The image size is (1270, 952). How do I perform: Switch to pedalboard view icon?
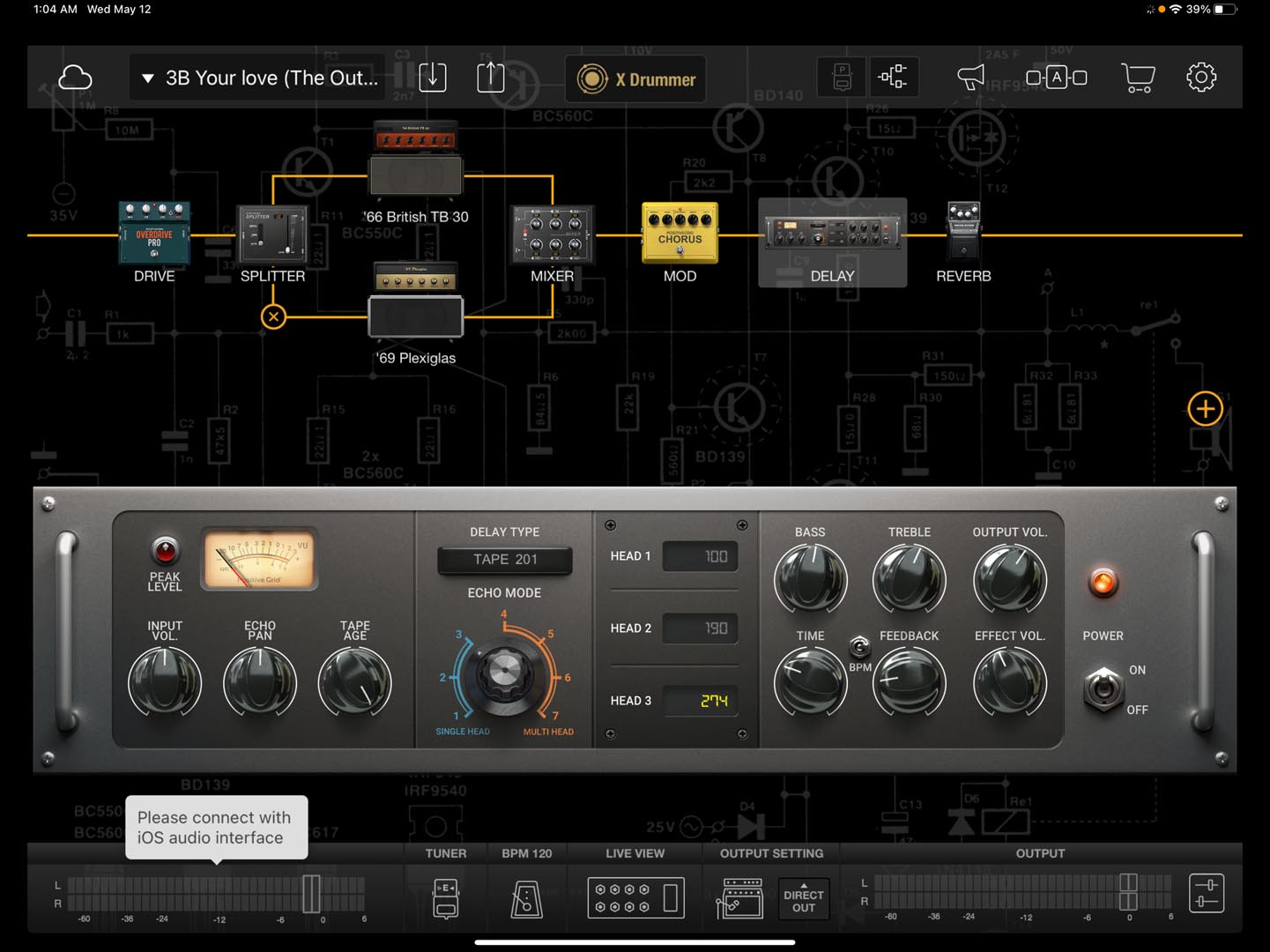tap(842, 78)
